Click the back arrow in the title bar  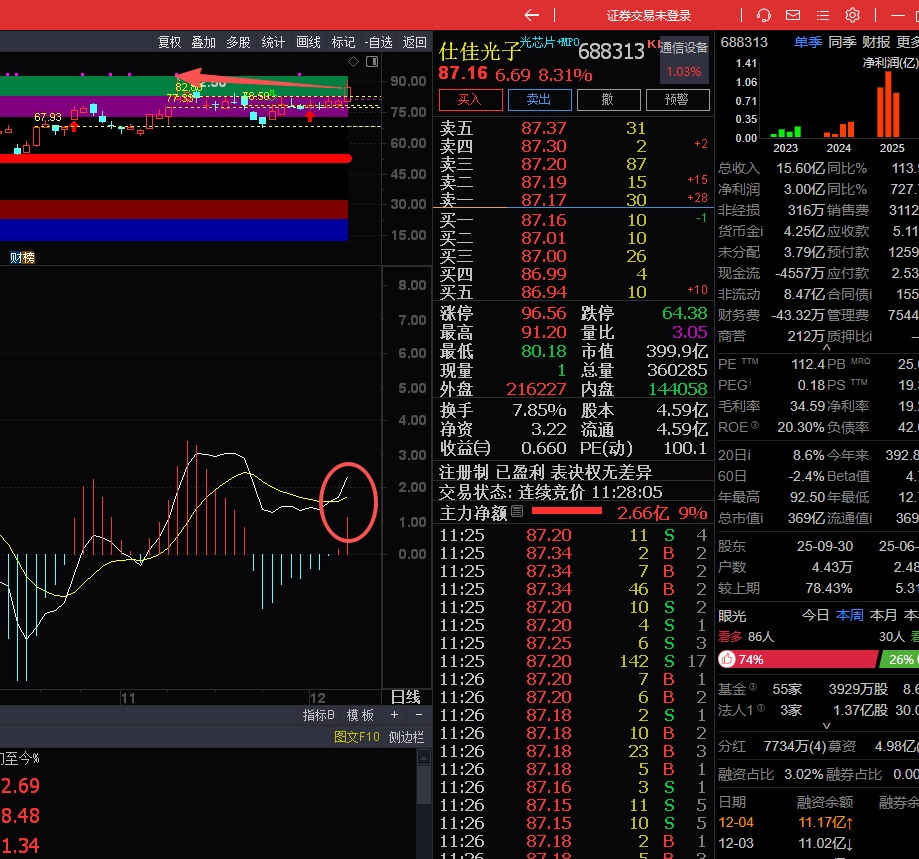(532, 15)
